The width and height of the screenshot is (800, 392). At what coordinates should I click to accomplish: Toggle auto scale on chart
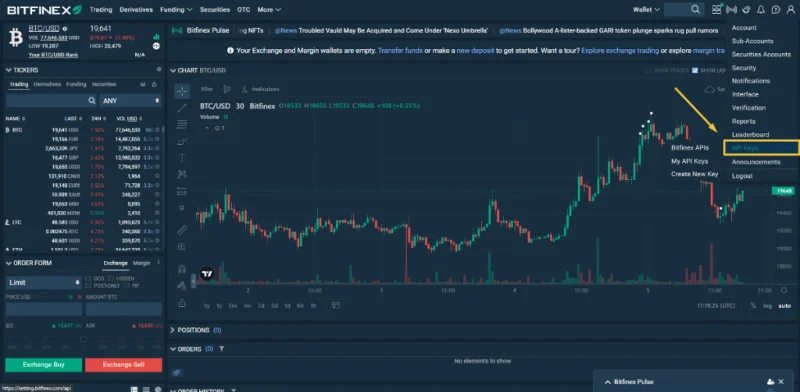tap(784, 306)
